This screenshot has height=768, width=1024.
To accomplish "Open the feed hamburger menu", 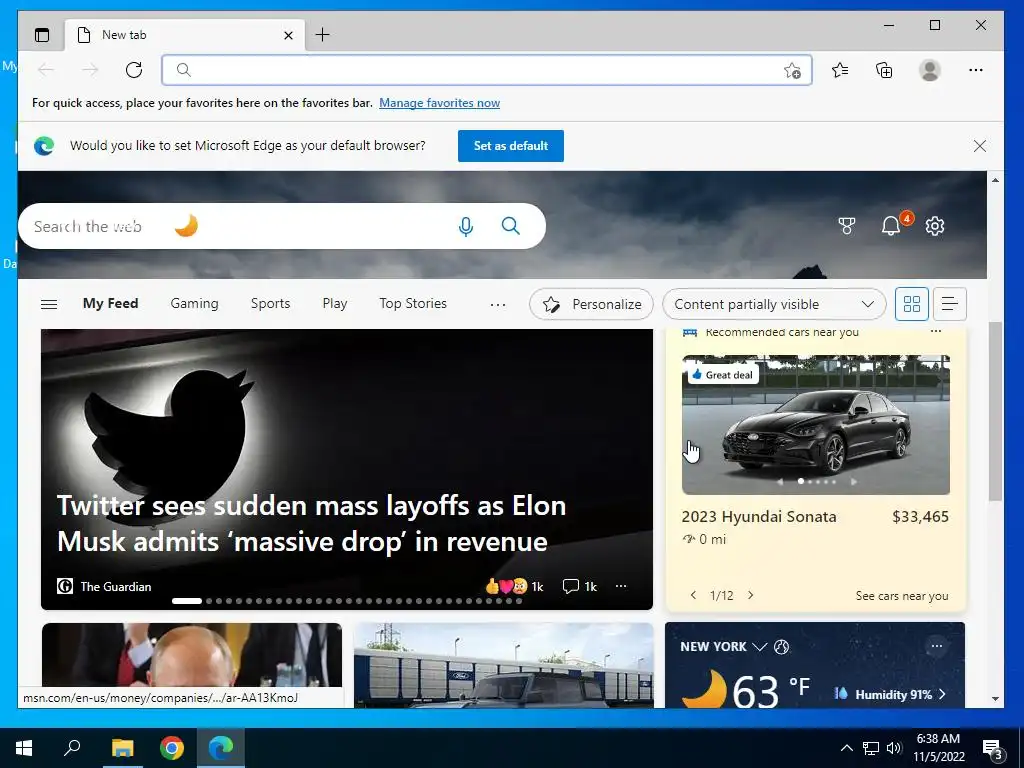I will (49, 304).
